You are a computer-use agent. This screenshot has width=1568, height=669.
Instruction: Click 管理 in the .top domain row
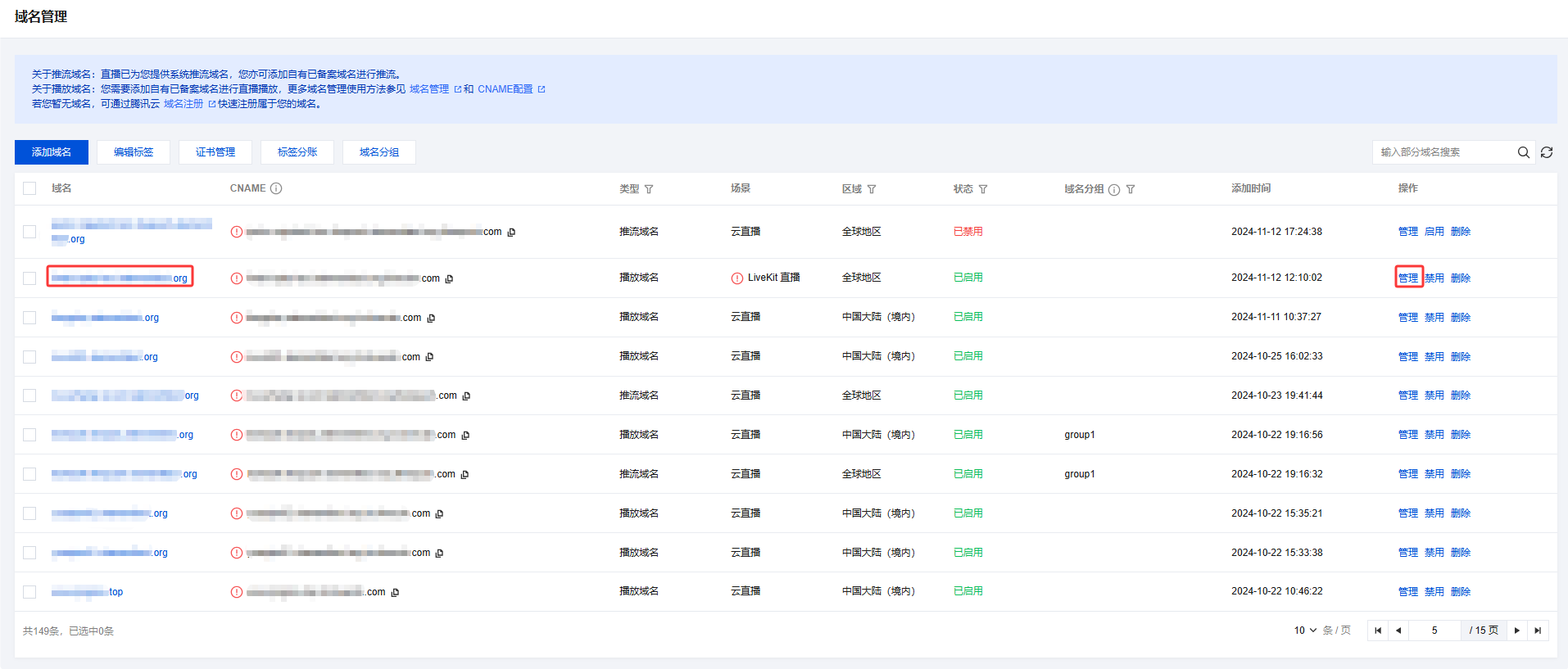pos(1408,592)
